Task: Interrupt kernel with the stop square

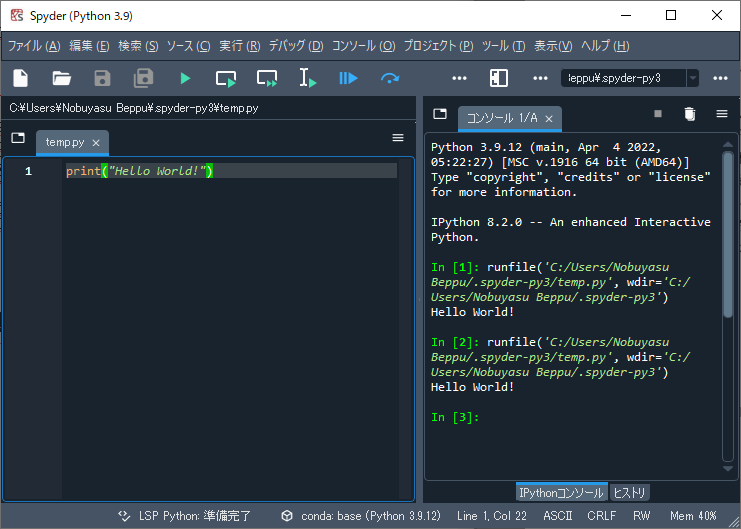Action: [x=657, y=115]
